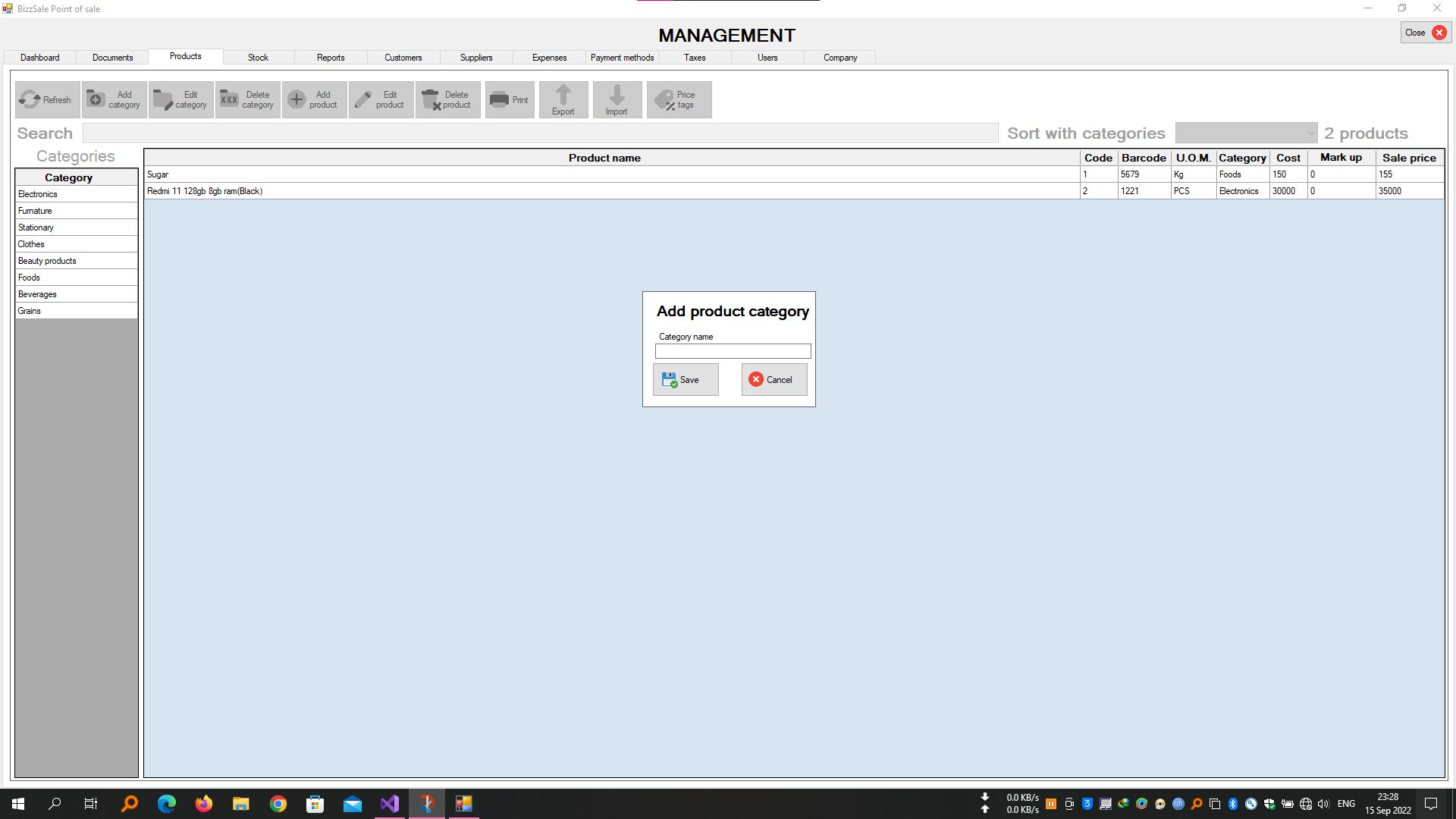Open the Price tags tool

679,99
